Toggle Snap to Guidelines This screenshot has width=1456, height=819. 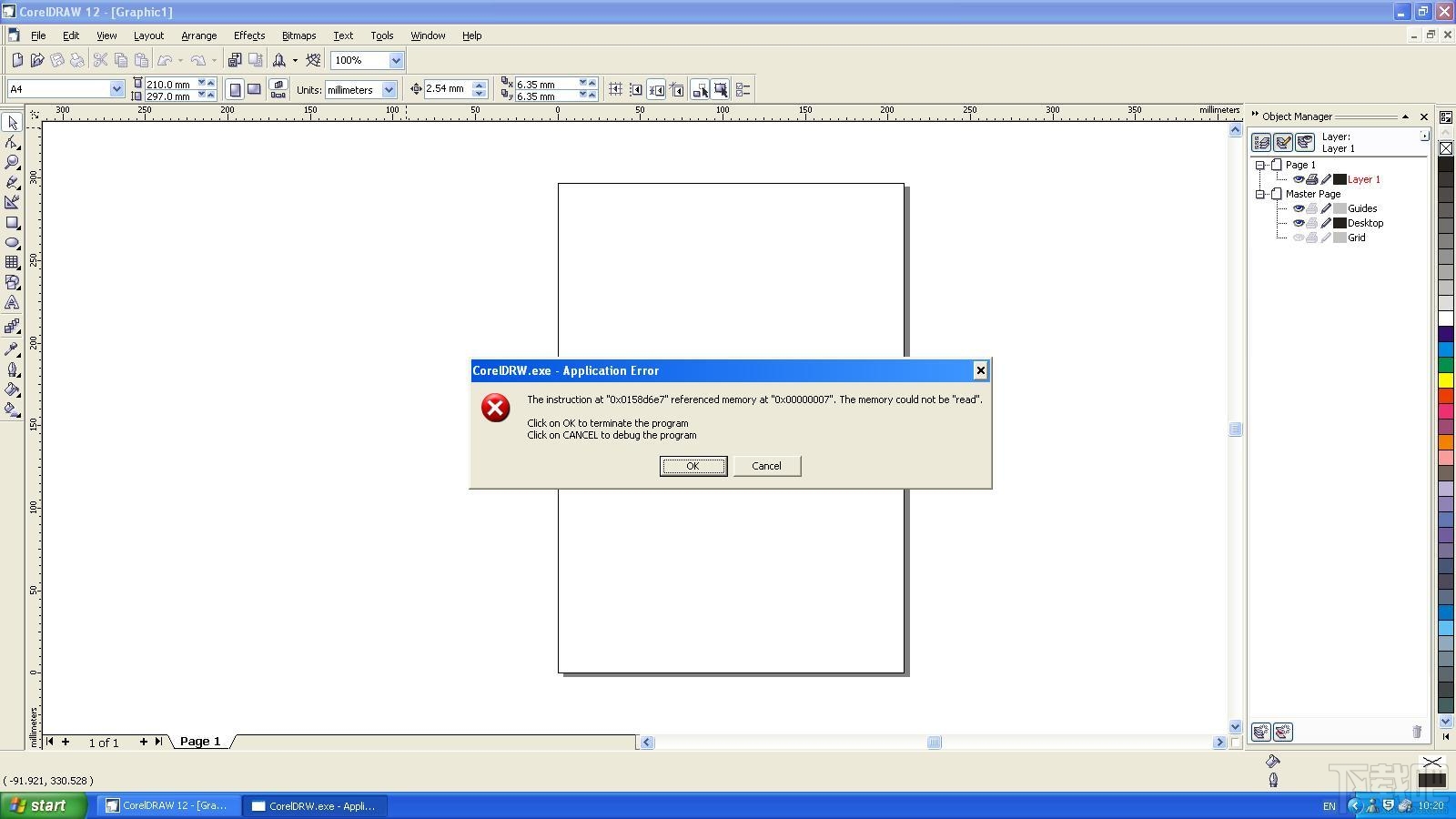[636, 89]
